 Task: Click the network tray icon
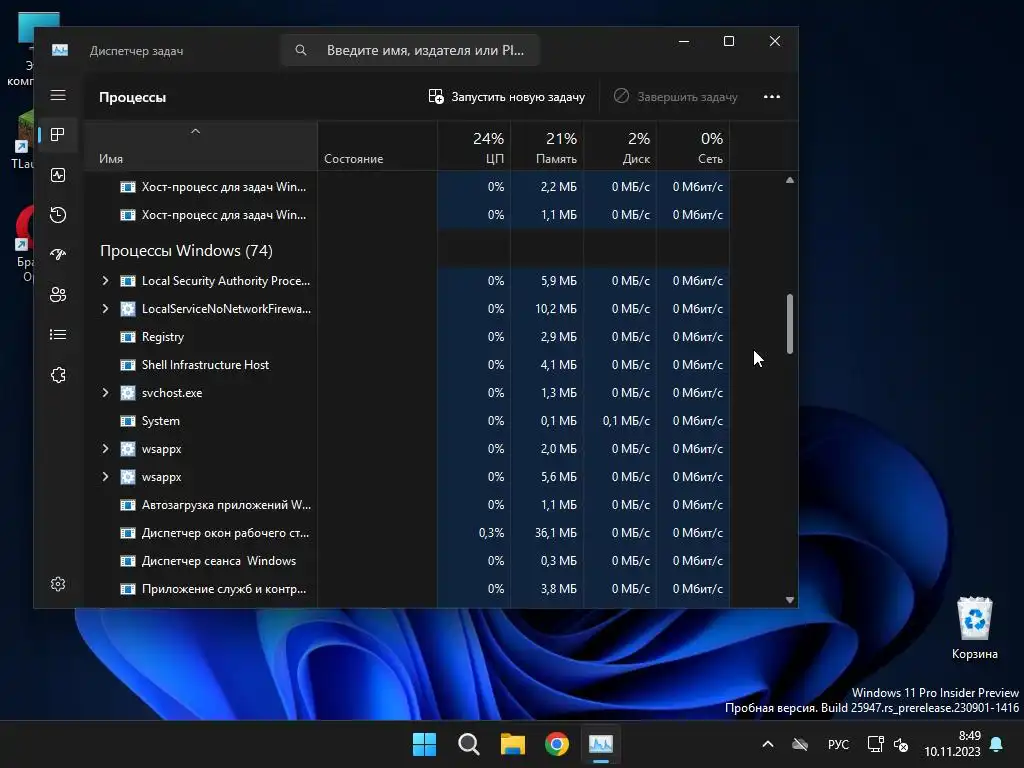point(875,744)
